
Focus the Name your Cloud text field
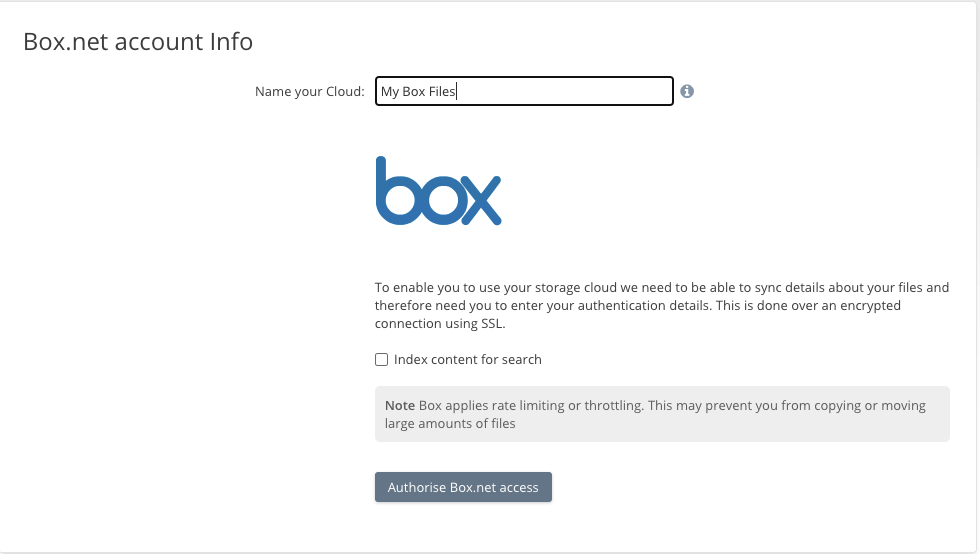(x=524, y=91)
